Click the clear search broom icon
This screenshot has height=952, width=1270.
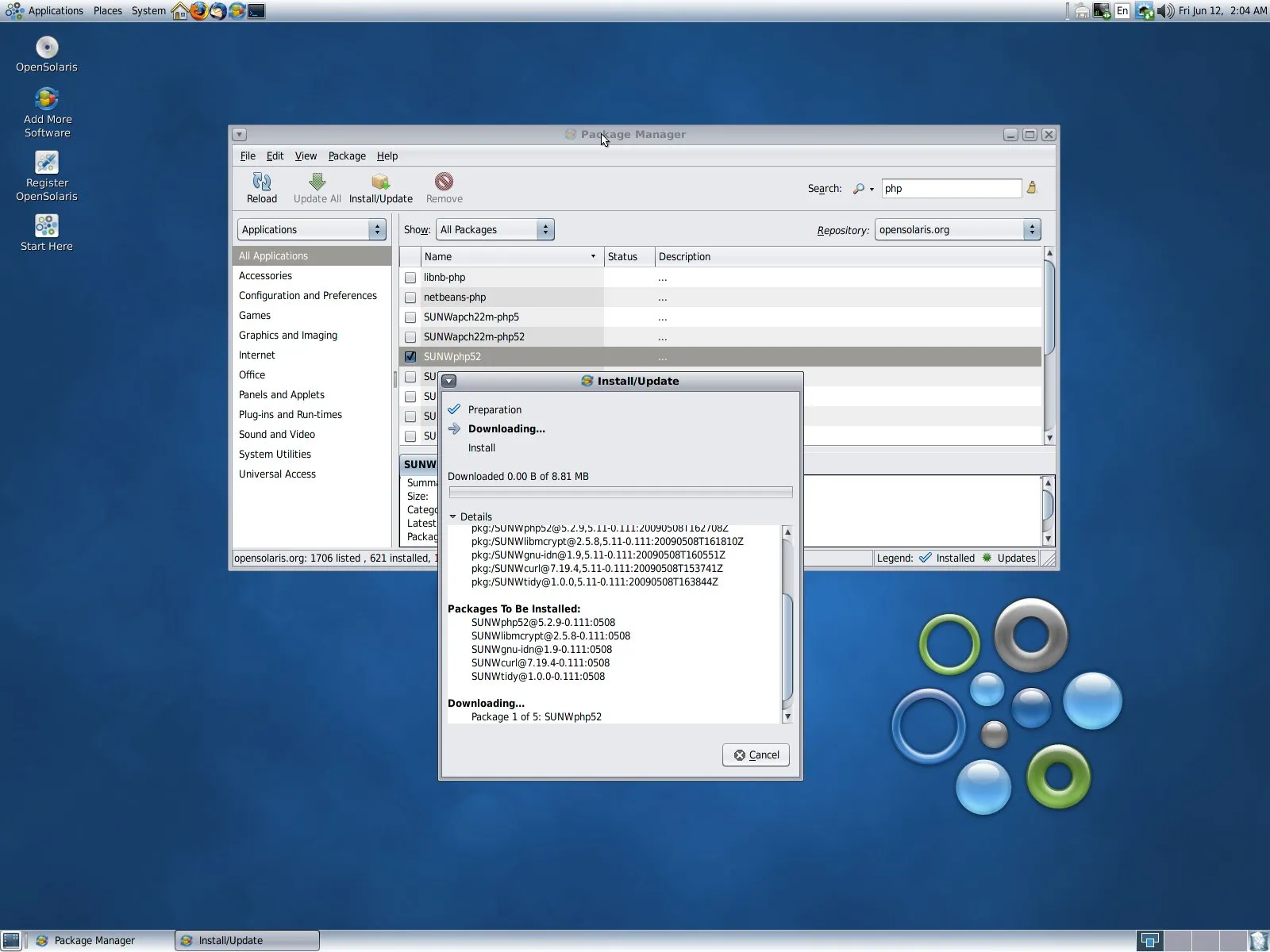pyautogui.click(x=1032, y=188)
